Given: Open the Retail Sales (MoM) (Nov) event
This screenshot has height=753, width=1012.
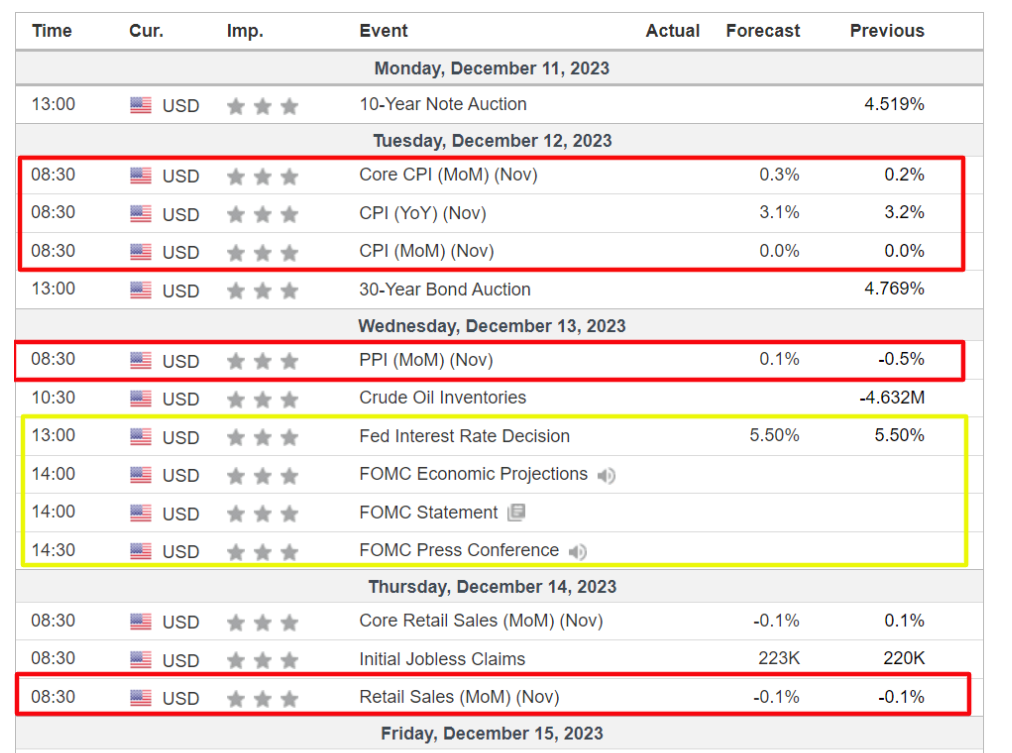Looking at the screenshot, I should click(x=459, y=697).
